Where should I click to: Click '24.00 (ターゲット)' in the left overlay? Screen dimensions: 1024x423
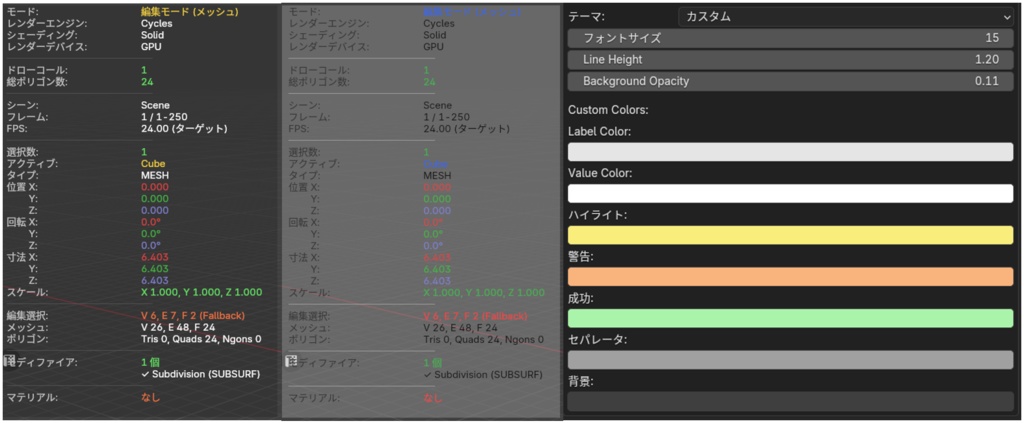(x=184, y=129)
